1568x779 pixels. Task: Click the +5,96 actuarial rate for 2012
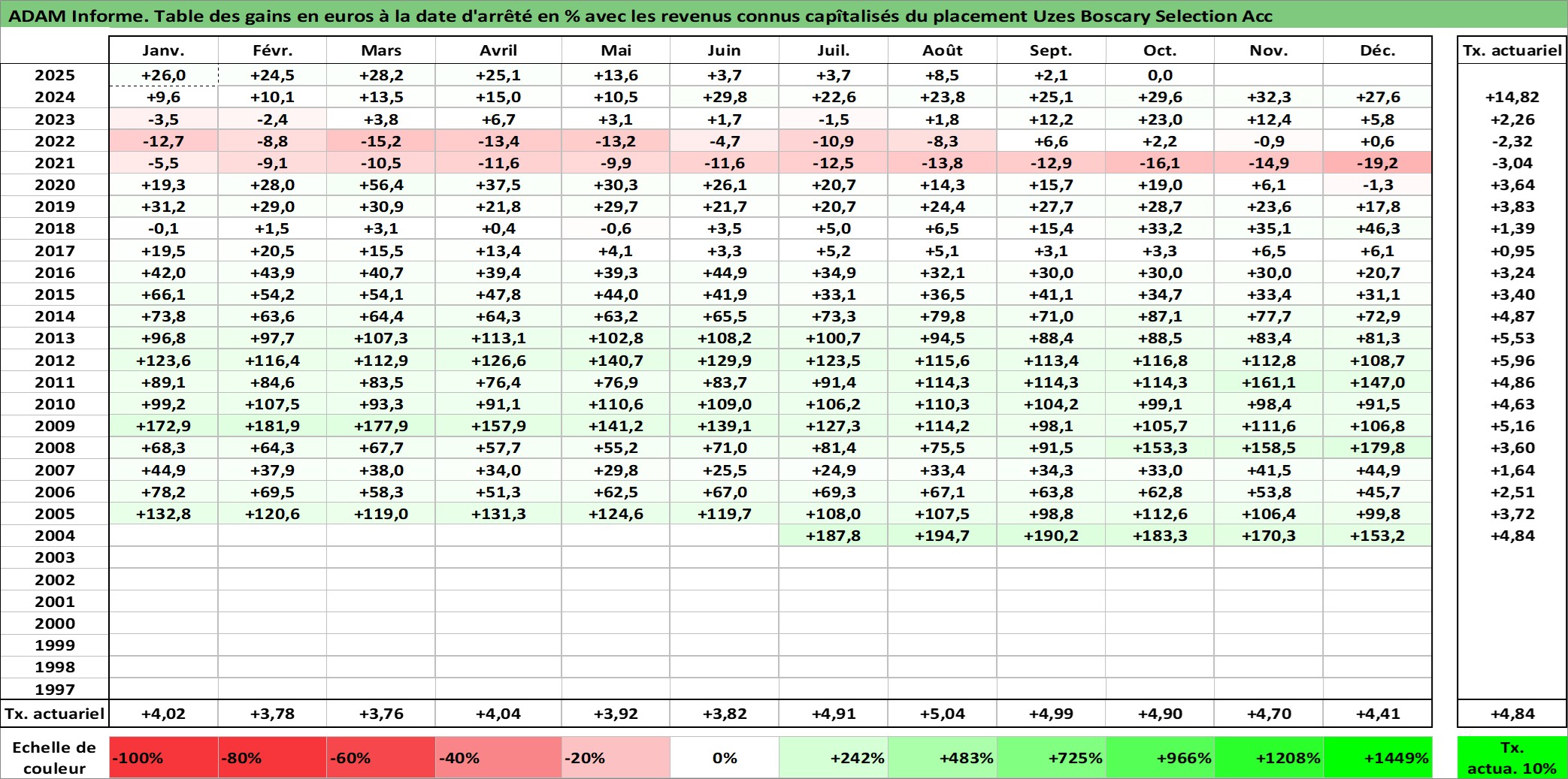click(1512, 361)
